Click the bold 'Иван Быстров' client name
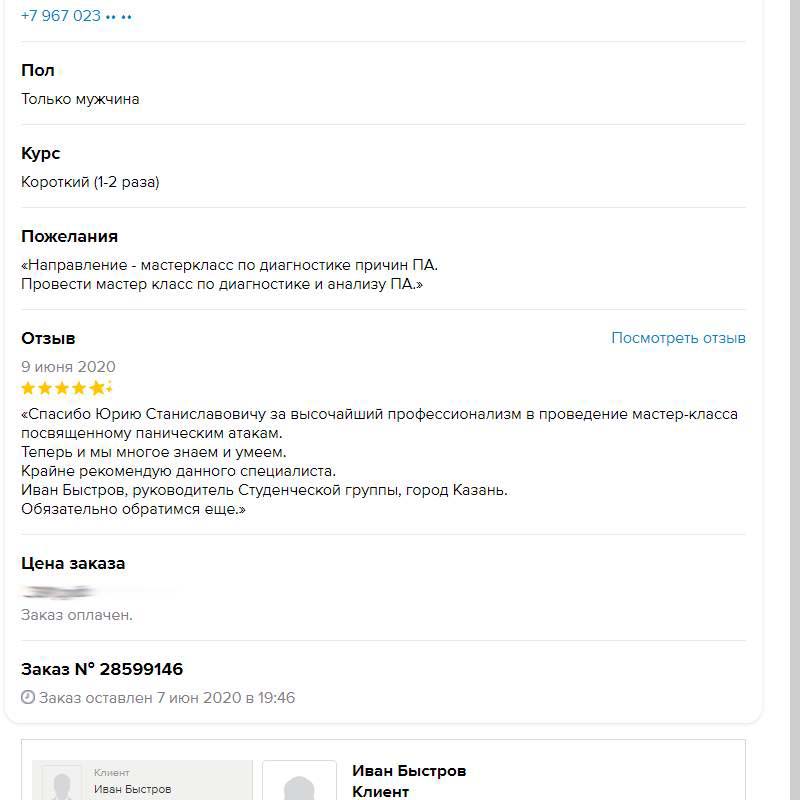The image size is (800, 800). [409, 771]
